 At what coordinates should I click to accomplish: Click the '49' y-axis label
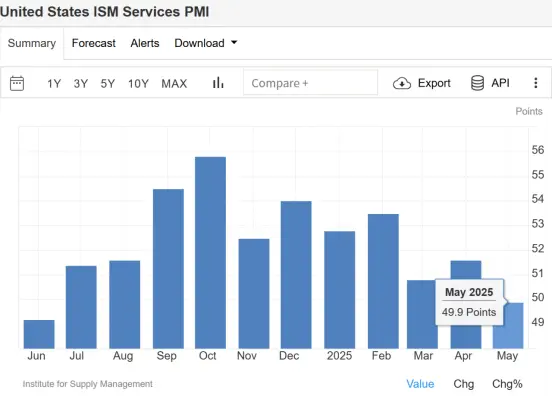538,322
